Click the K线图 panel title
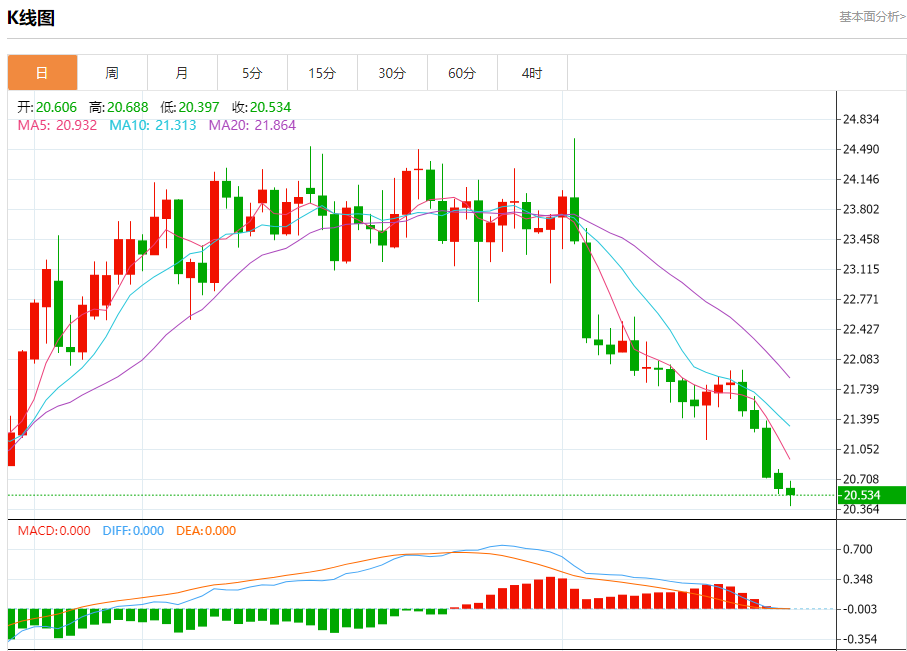 click(x=31, y=17)
